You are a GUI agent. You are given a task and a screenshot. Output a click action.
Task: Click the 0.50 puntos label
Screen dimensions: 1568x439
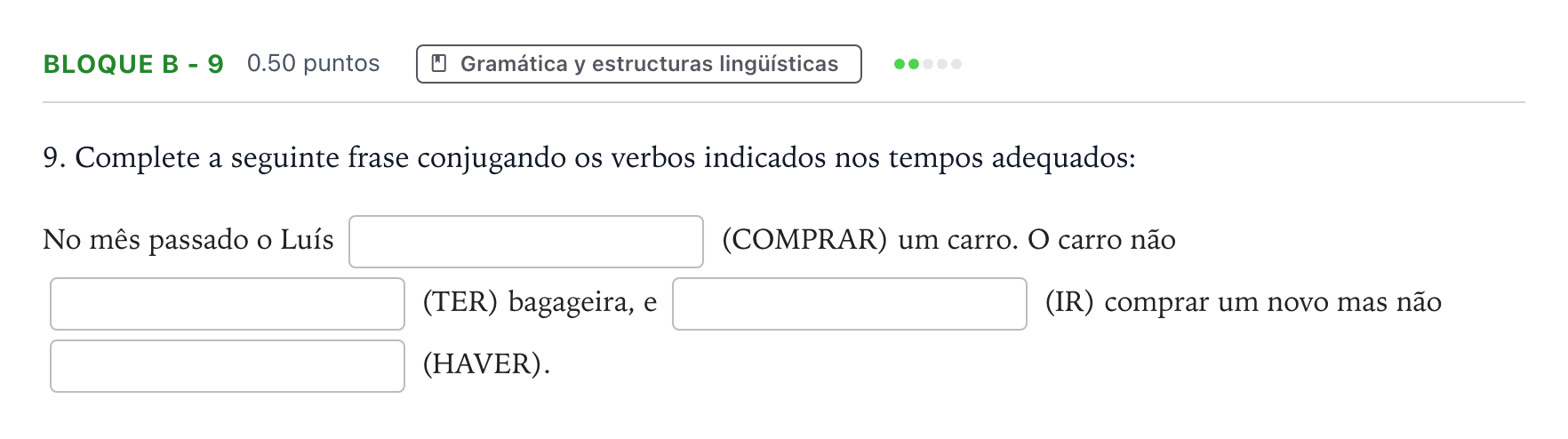click(314, 63)
